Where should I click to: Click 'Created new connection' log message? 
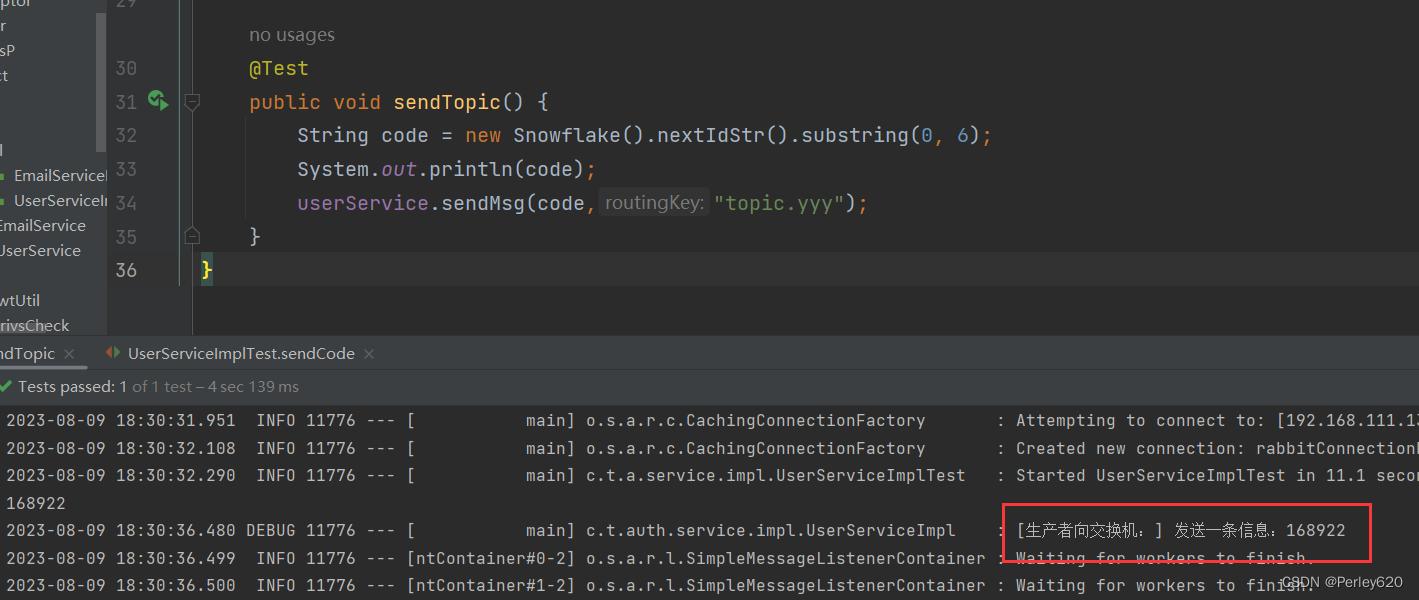click(1217, 448)
